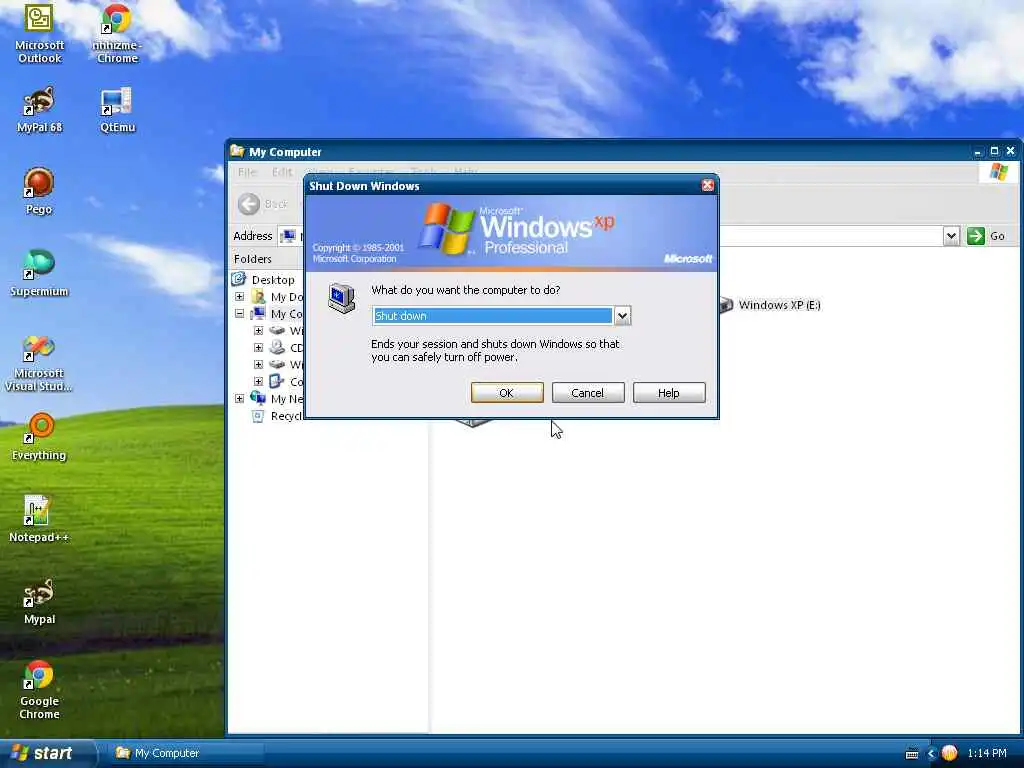Click the Go label in the address bar
This screenshot has width=1024, height=768.
click(997, 236)
